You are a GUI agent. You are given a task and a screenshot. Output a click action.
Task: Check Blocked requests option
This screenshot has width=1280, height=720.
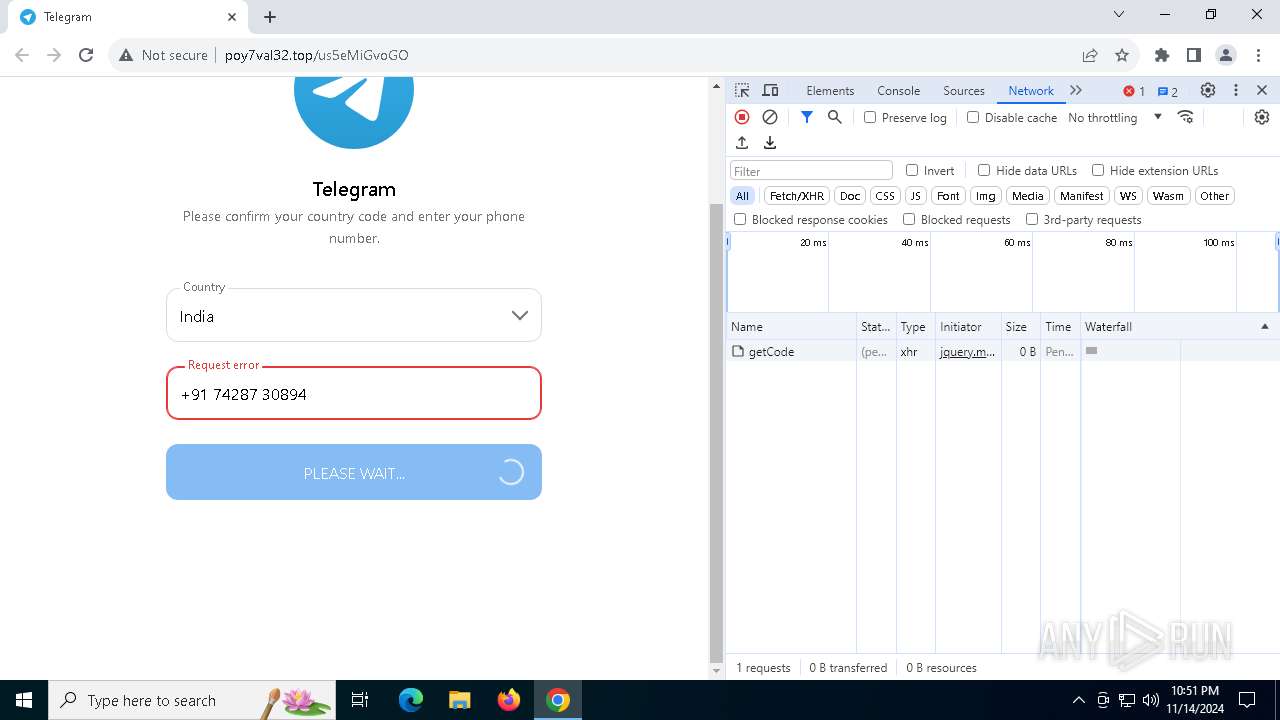(x=909, y=219)
